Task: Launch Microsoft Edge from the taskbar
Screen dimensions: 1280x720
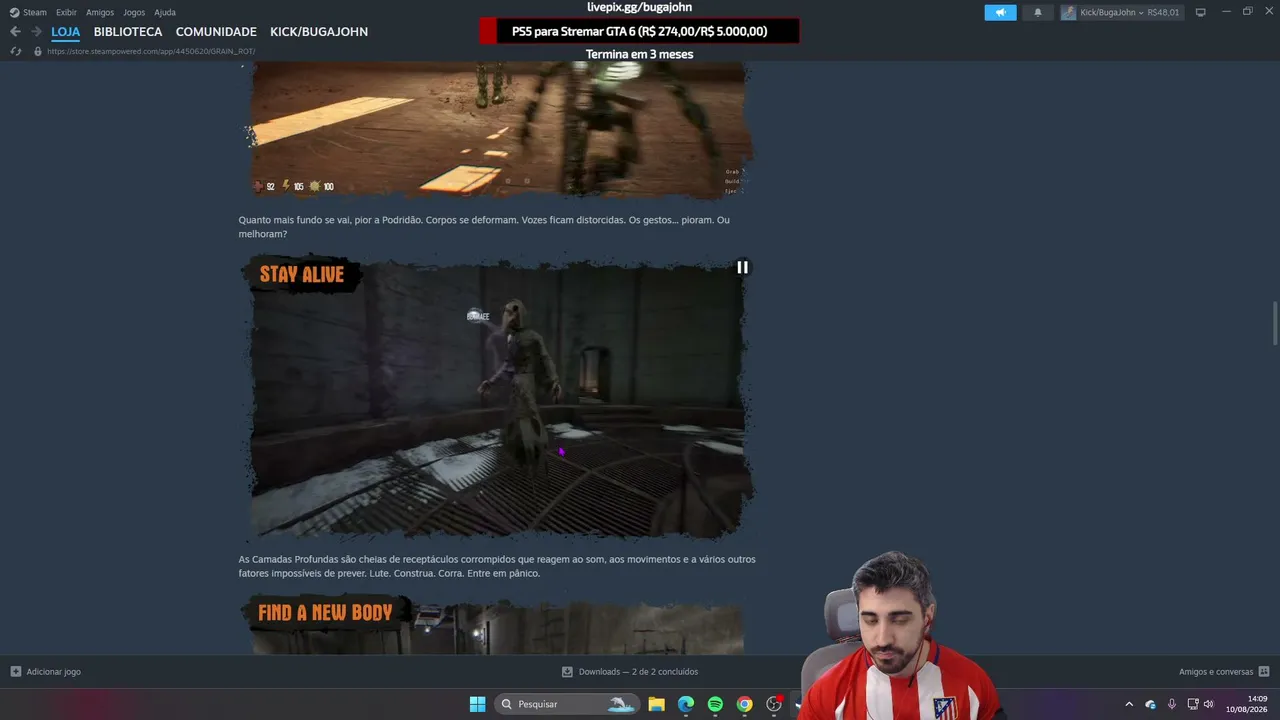Action: pos(686,704)
